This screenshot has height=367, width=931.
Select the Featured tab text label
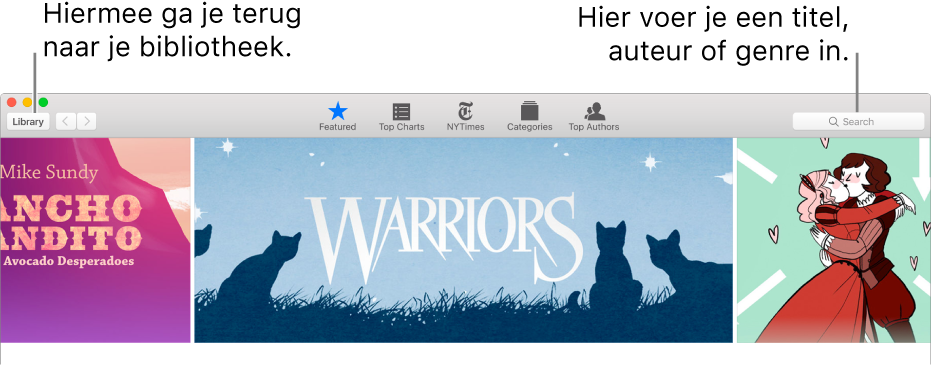tap(337, 126)
